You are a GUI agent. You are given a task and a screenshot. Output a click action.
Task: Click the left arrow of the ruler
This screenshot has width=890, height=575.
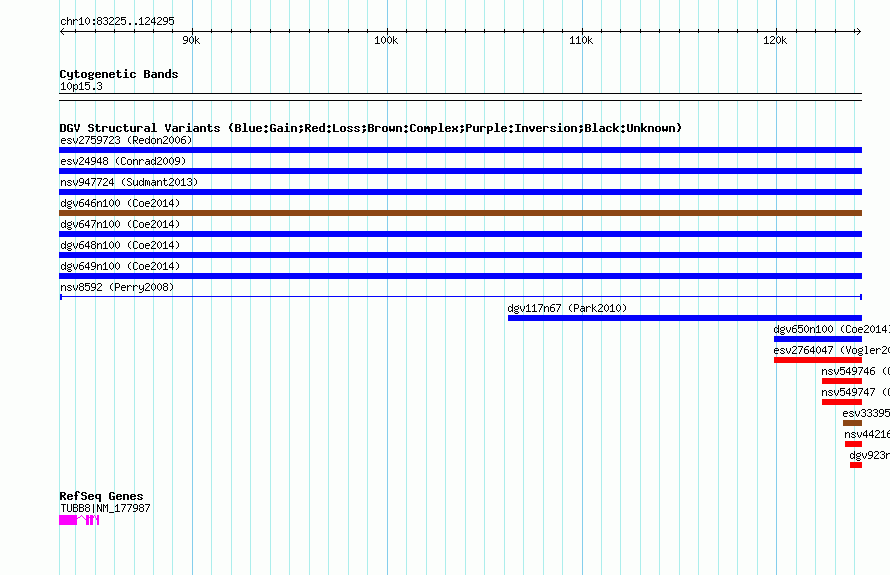click(62, 31)
